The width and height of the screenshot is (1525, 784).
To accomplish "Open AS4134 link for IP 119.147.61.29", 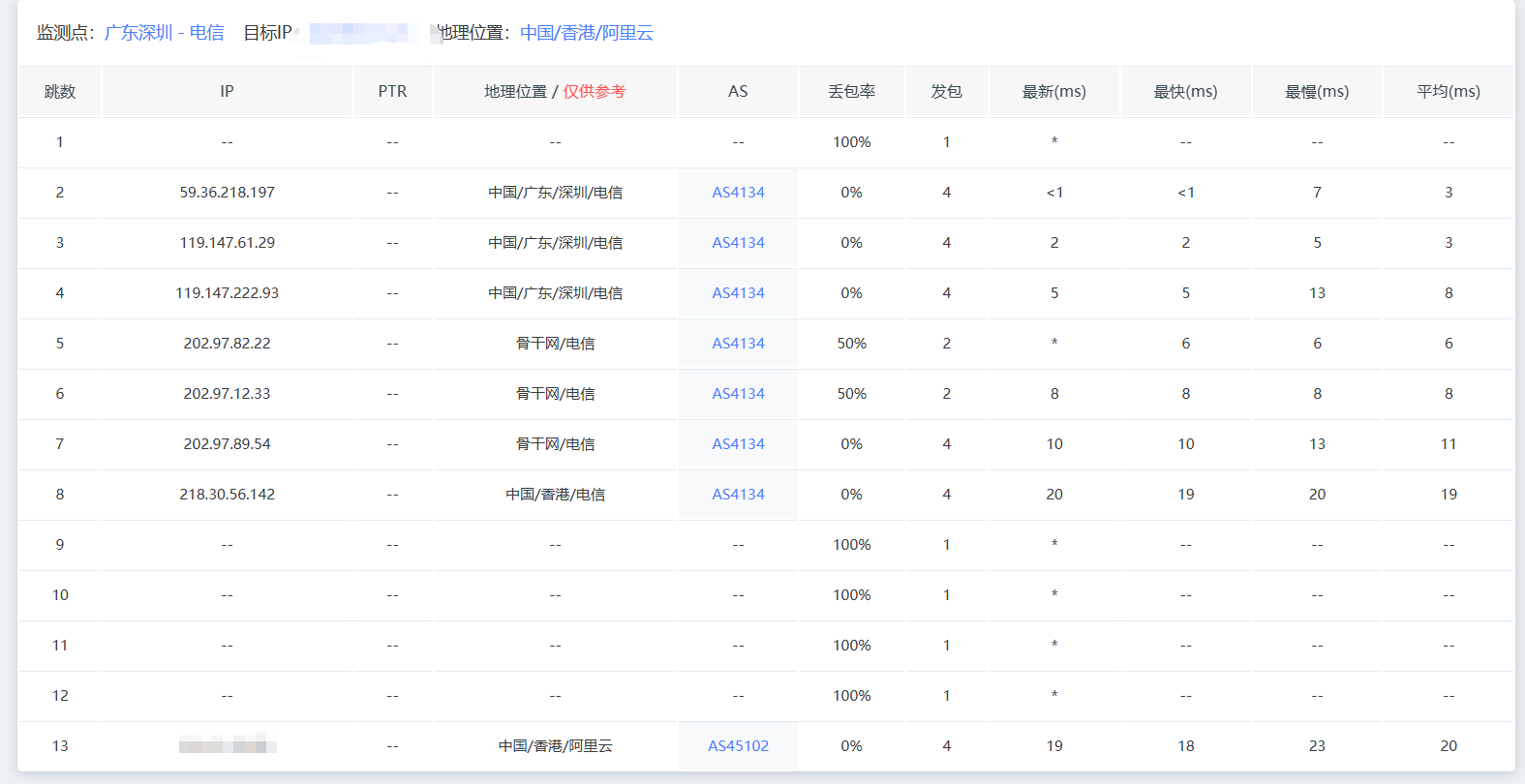I will [x=738, y=243].
